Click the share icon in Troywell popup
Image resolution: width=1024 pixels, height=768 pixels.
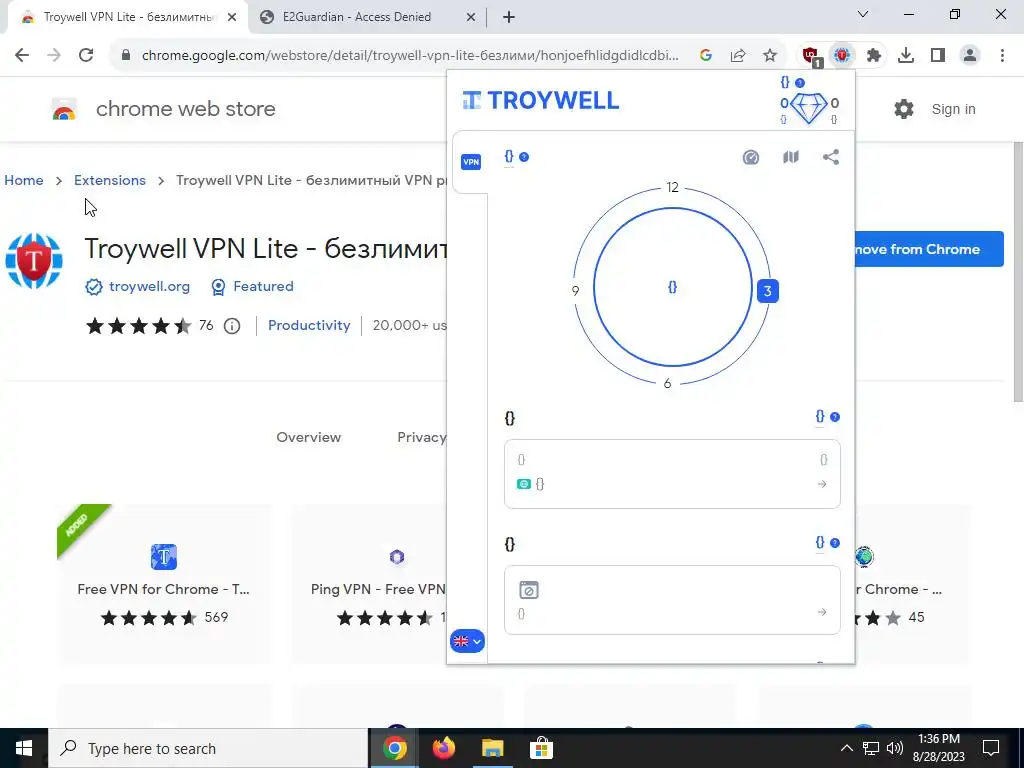click(x=831, y=157)
